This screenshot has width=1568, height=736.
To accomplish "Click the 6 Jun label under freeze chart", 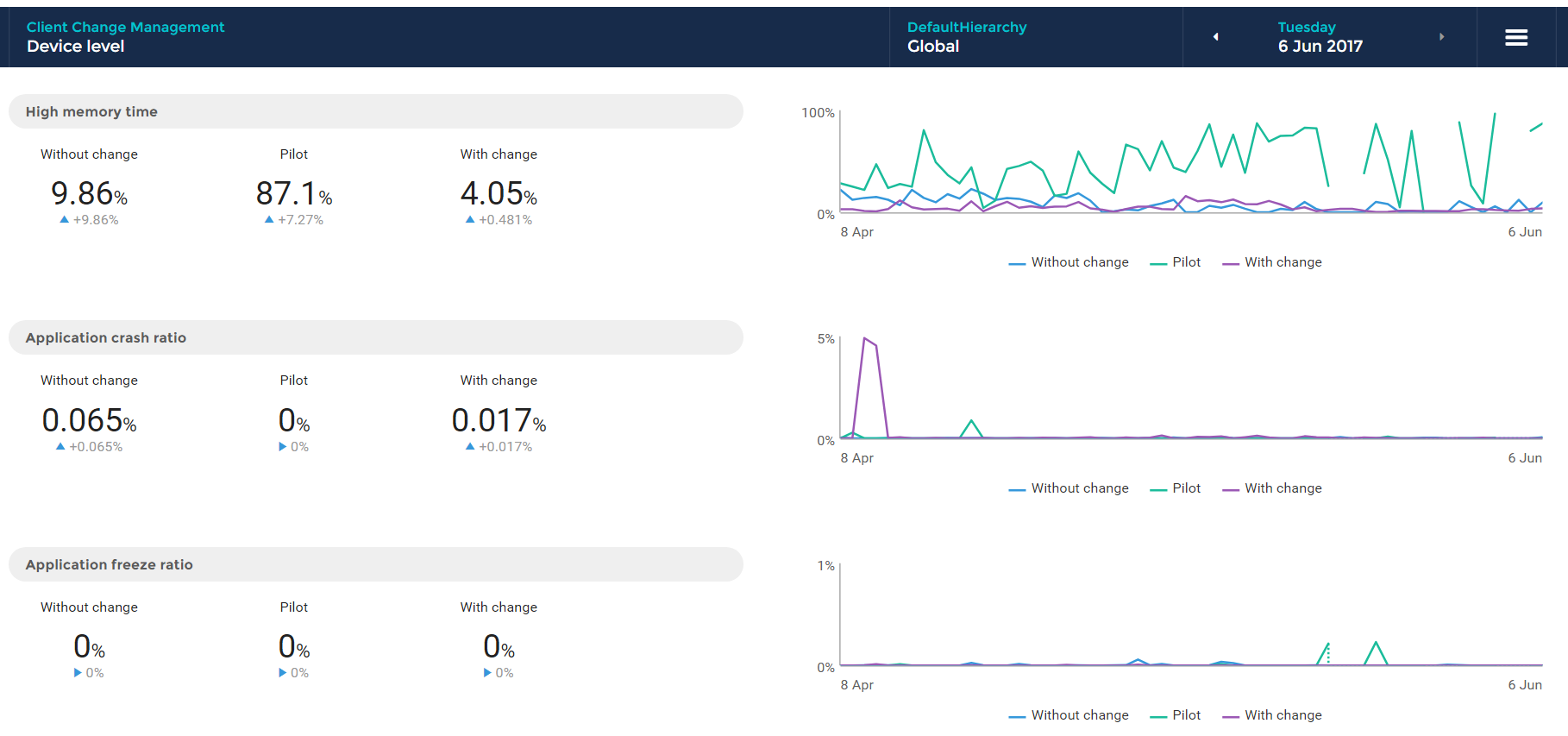I will click(x=1525, y=685).
